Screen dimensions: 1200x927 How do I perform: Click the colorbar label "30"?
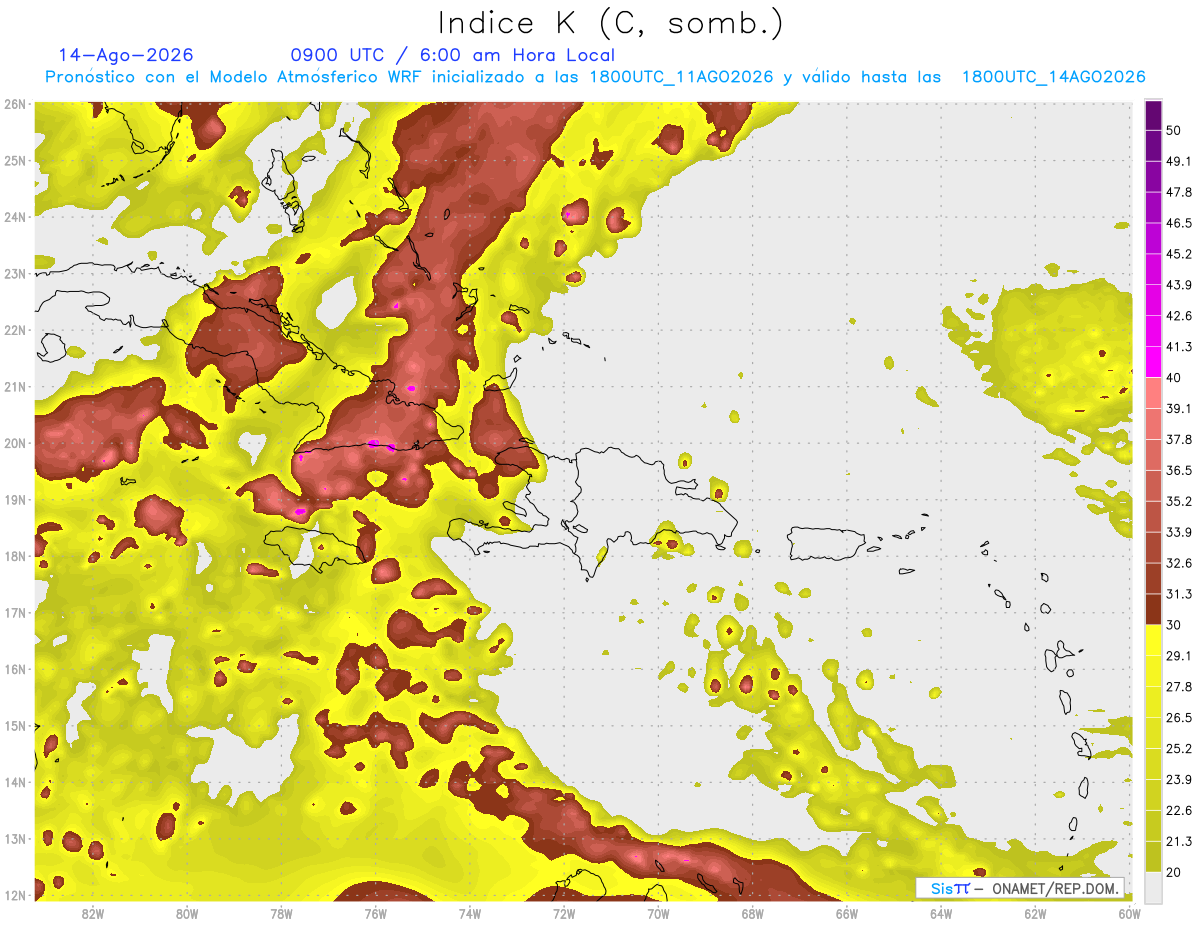click(1175, 625)
